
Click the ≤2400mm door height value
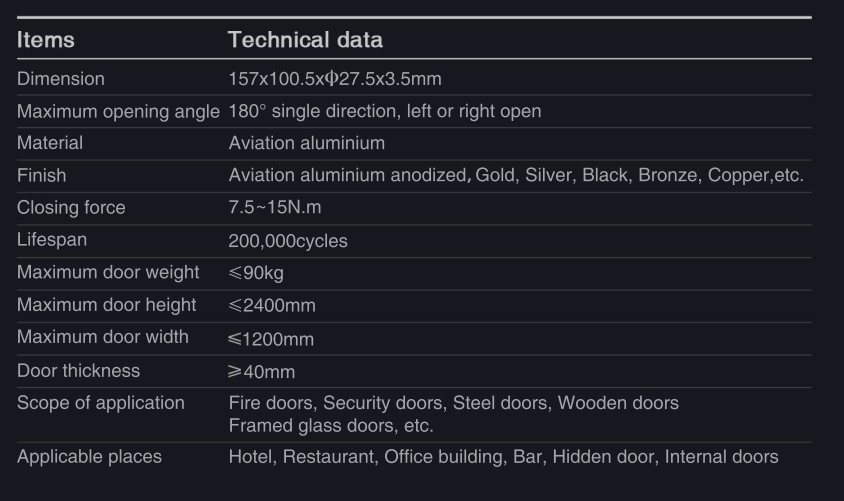pyautogui.click(x=272, y=306)
